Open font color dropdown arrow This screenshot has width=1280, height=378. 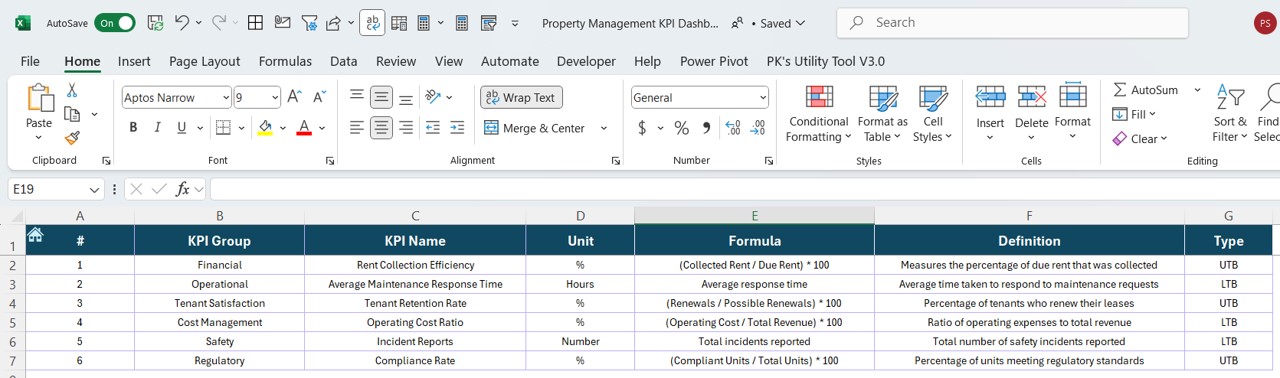(x=323, y=128)
